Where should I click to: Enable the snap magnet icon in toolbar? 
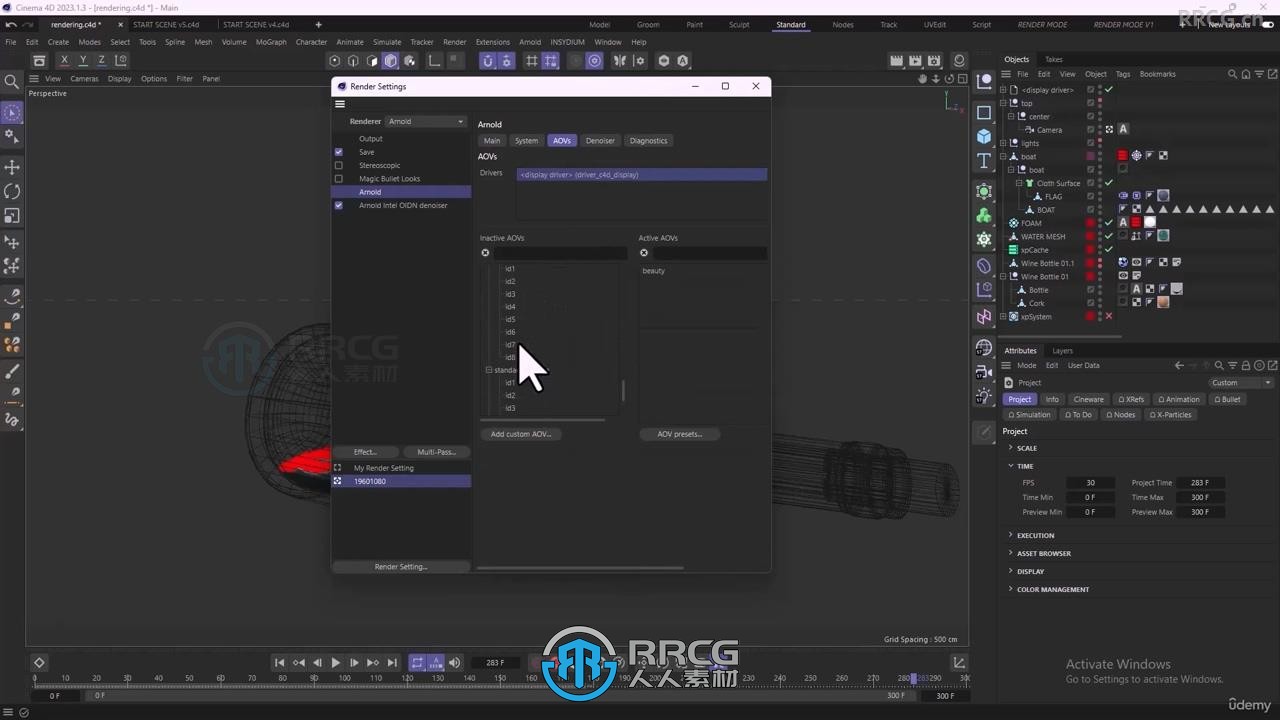pyautogui.click(x=487, y=61)
